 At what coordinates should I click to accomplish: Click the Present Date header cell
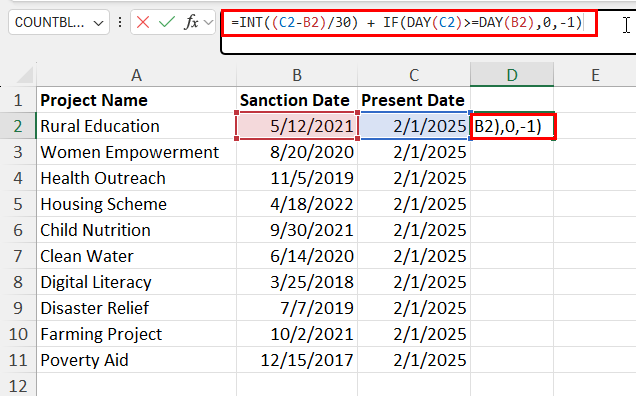click(414, 100)
